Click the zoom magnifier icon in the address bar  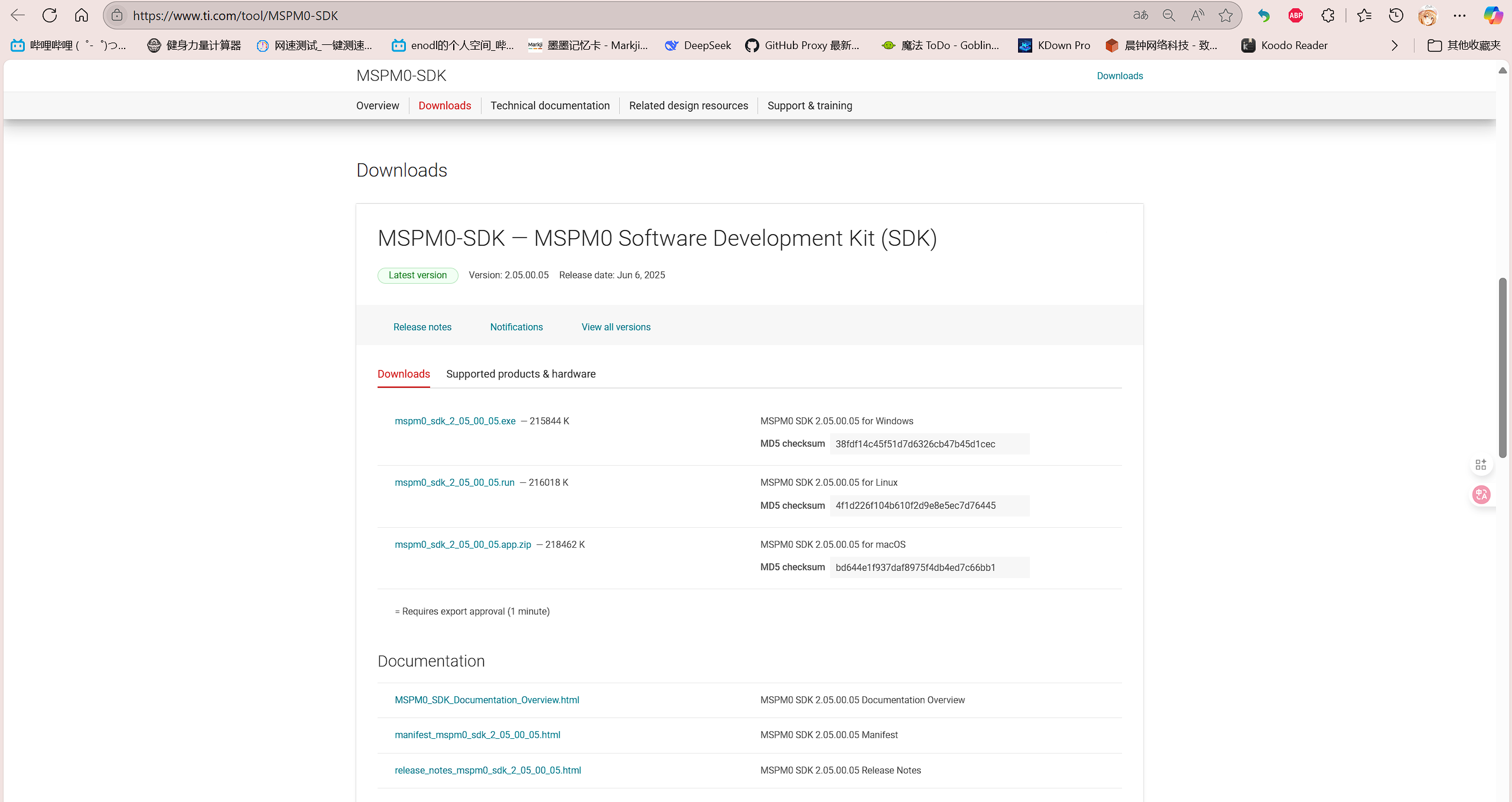(1169, 15)
